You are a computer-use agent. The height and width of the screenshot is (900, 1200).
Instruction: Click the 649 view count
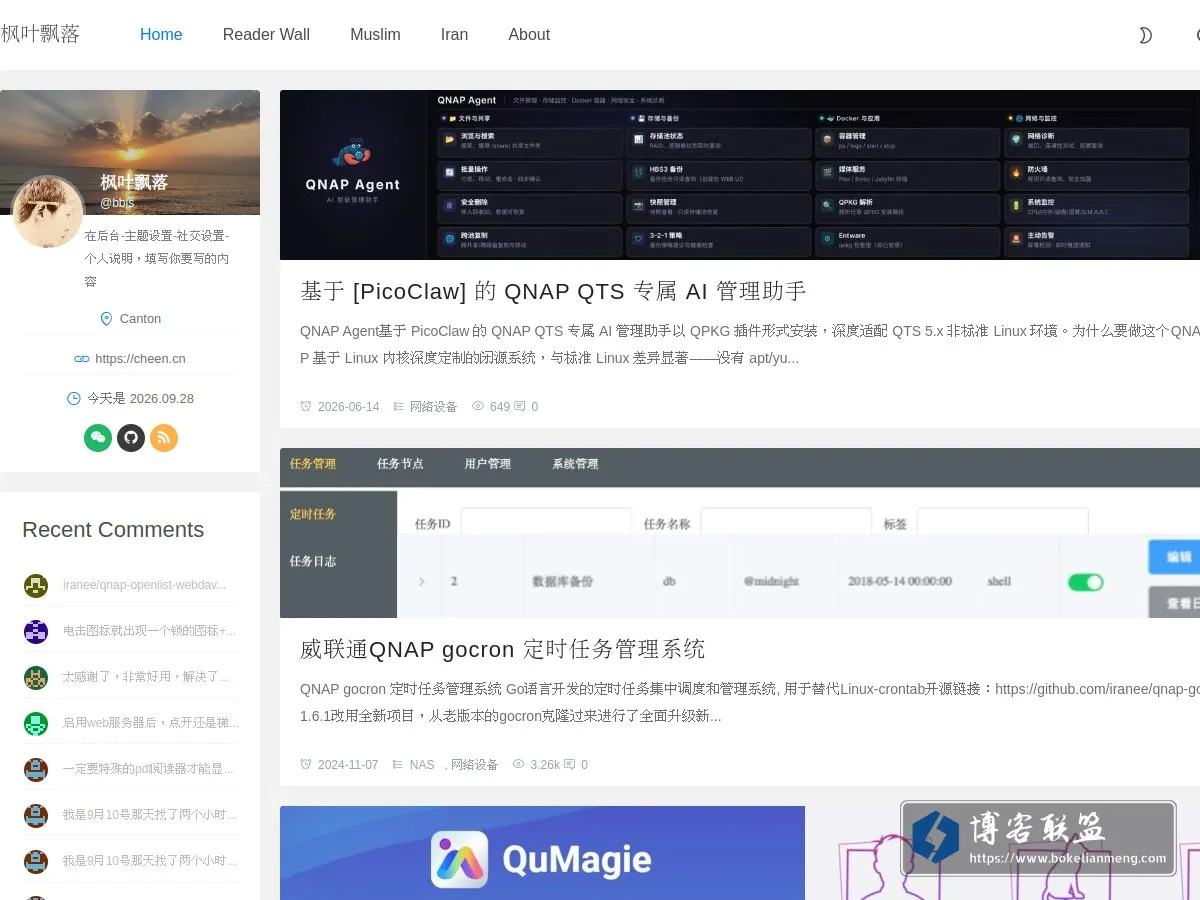tap(499, 407)
